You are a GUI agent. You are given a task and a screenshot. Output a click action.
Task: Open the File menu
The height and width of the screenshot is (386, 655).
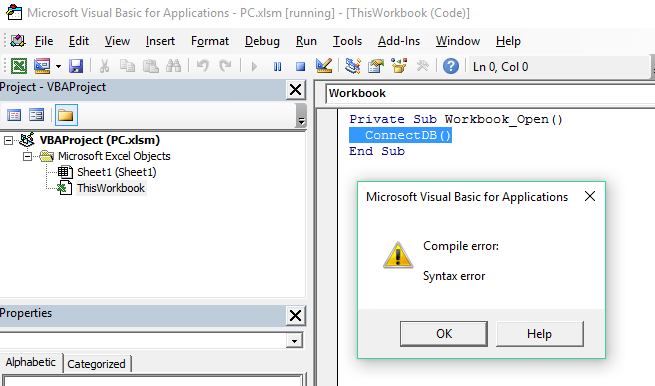tap(44, 41)
